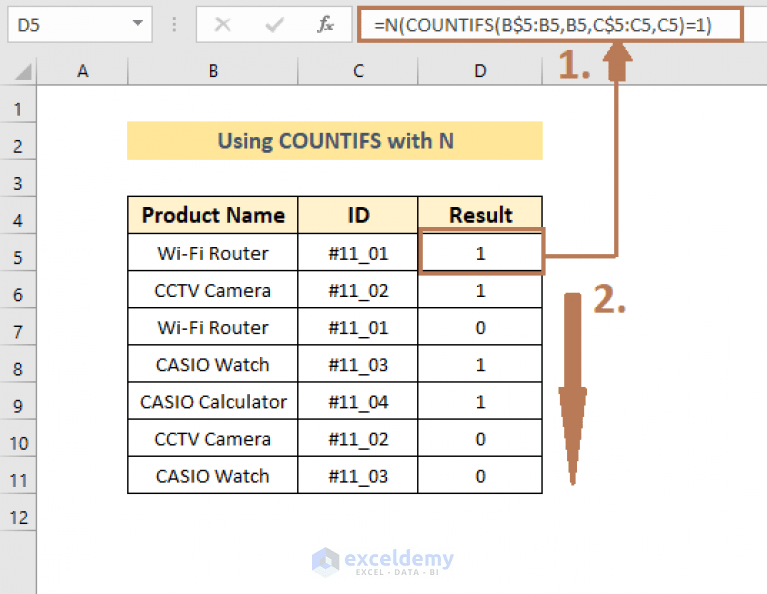The image size is (767, 594).
Task: Select row 8 header
Action: (x=18, y=364)
